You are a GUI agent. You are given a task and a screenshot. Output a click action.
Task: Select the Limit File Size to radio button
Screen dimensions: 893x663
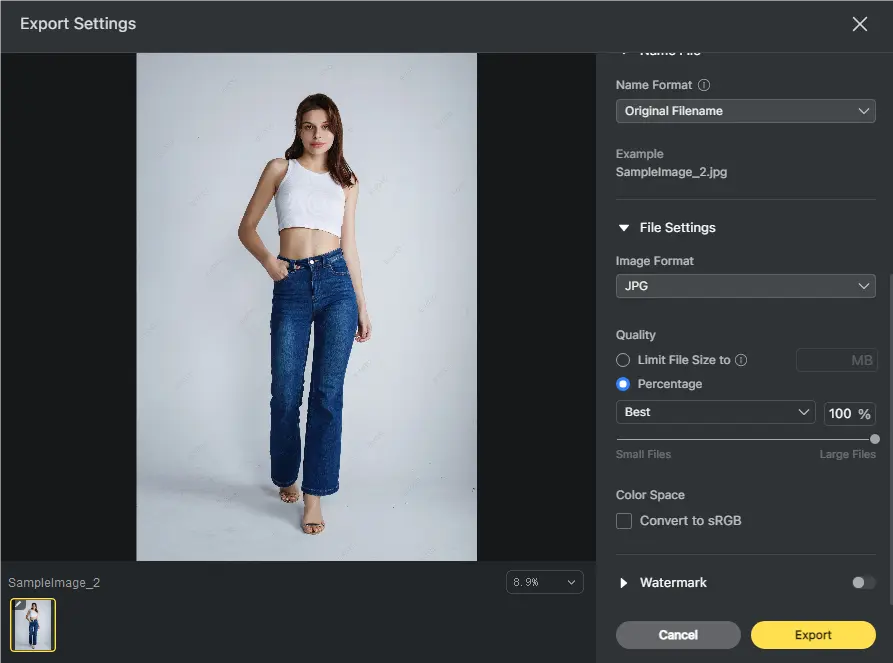pyautogui.click(x=623, y=360)
